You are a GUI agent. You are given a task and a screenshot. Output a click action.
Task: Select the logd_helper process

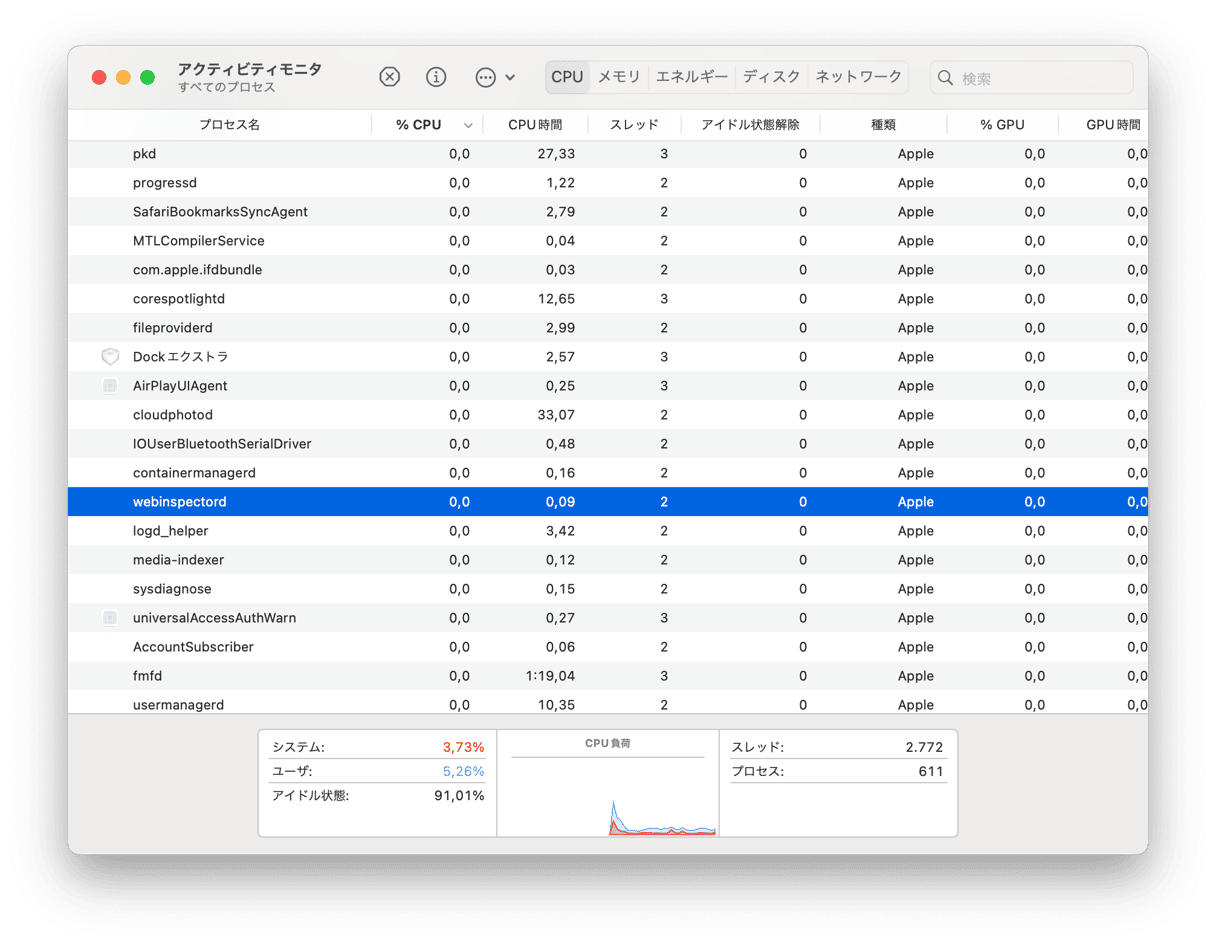pos(170,531)
